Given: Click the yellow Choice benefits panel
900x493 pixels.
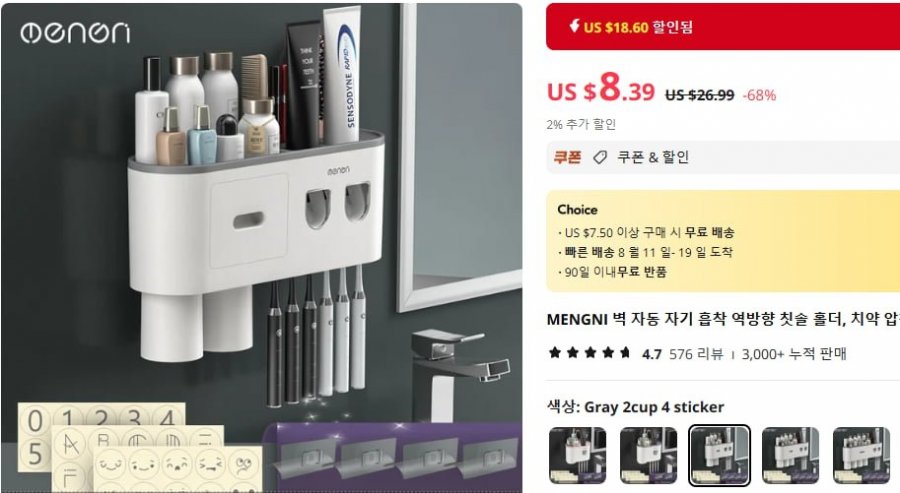Looking at the screenshot, I should (x=723, y=241).
